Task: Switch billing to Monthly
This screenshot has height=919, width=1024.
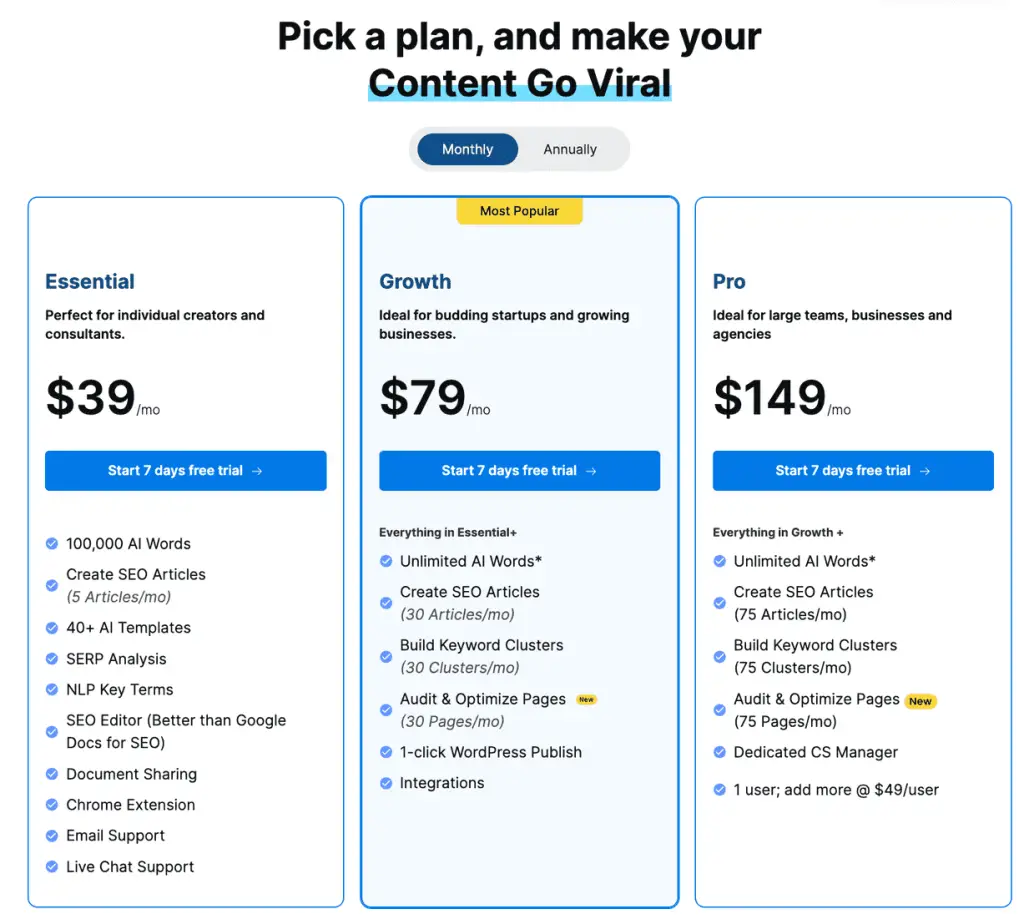Action: pos(468,149)
